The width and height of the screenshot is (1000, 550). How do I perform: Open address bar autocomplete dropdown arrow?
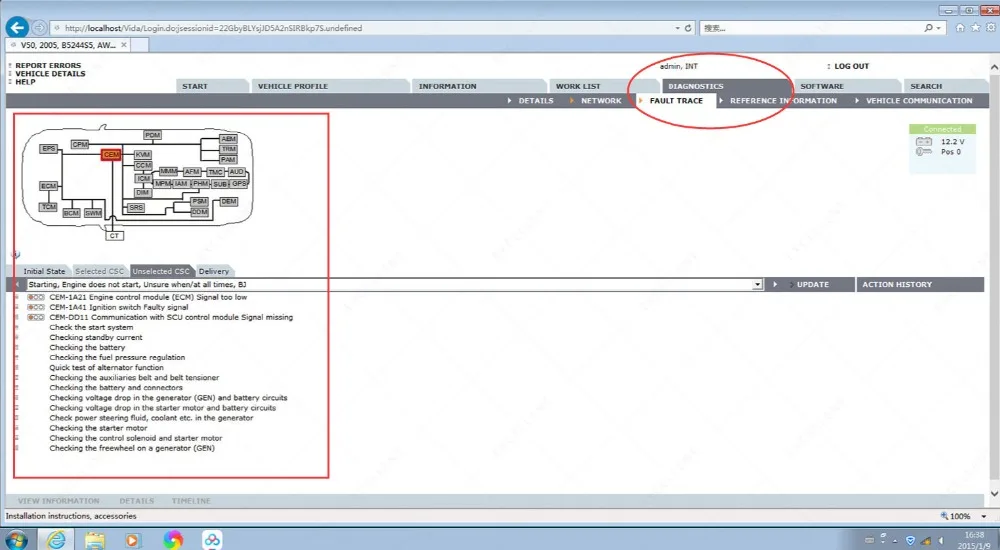click(677, 28)
